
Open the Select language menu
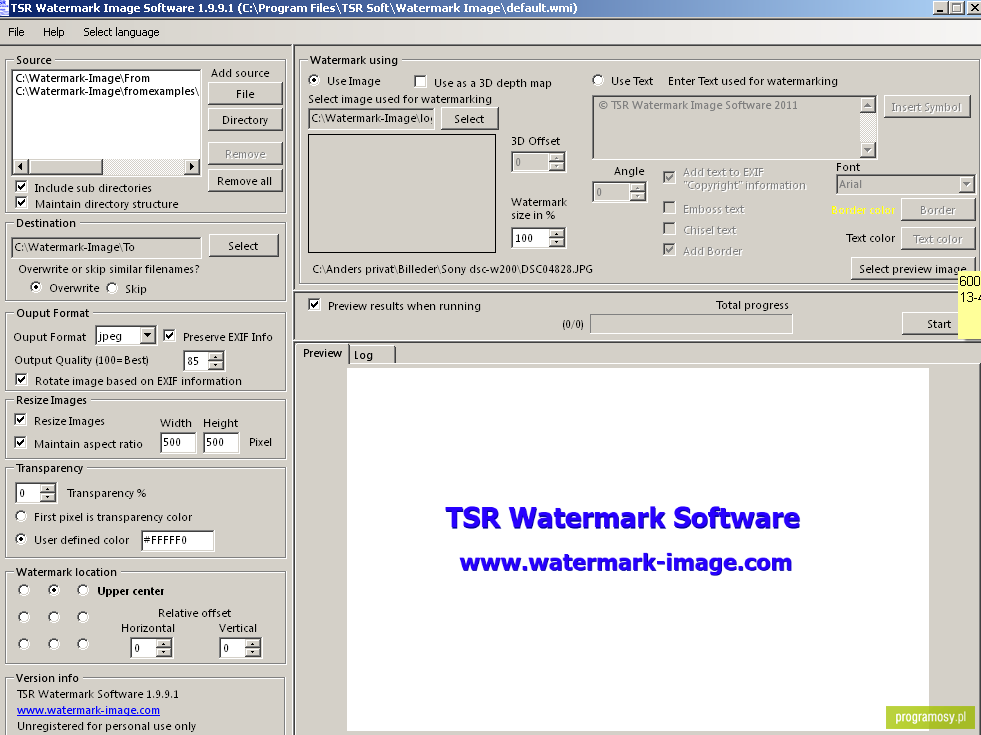click(121, 32)
